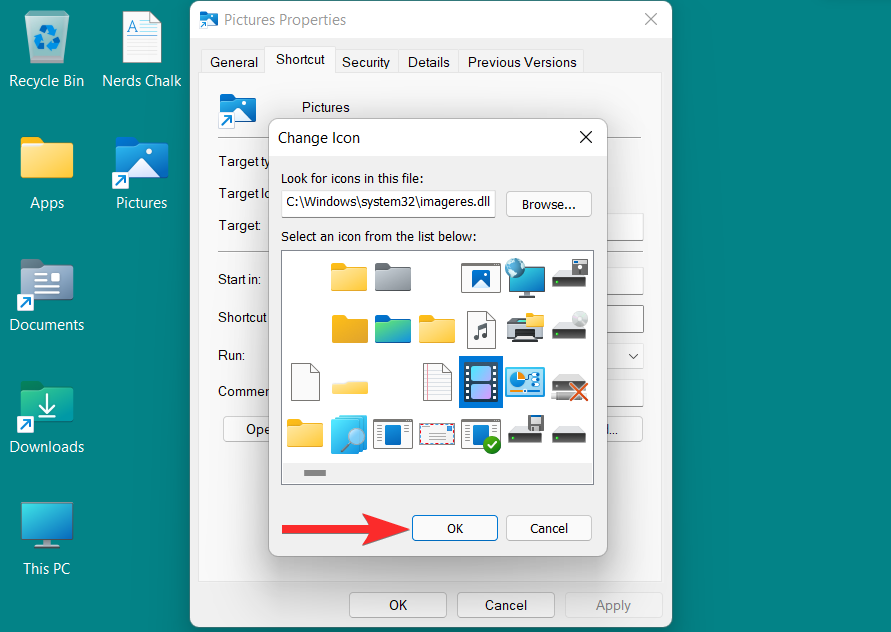Click the icon list horizontal scrollbar
The width and height of the screenshot is (891, 632).
pos(437,473)
